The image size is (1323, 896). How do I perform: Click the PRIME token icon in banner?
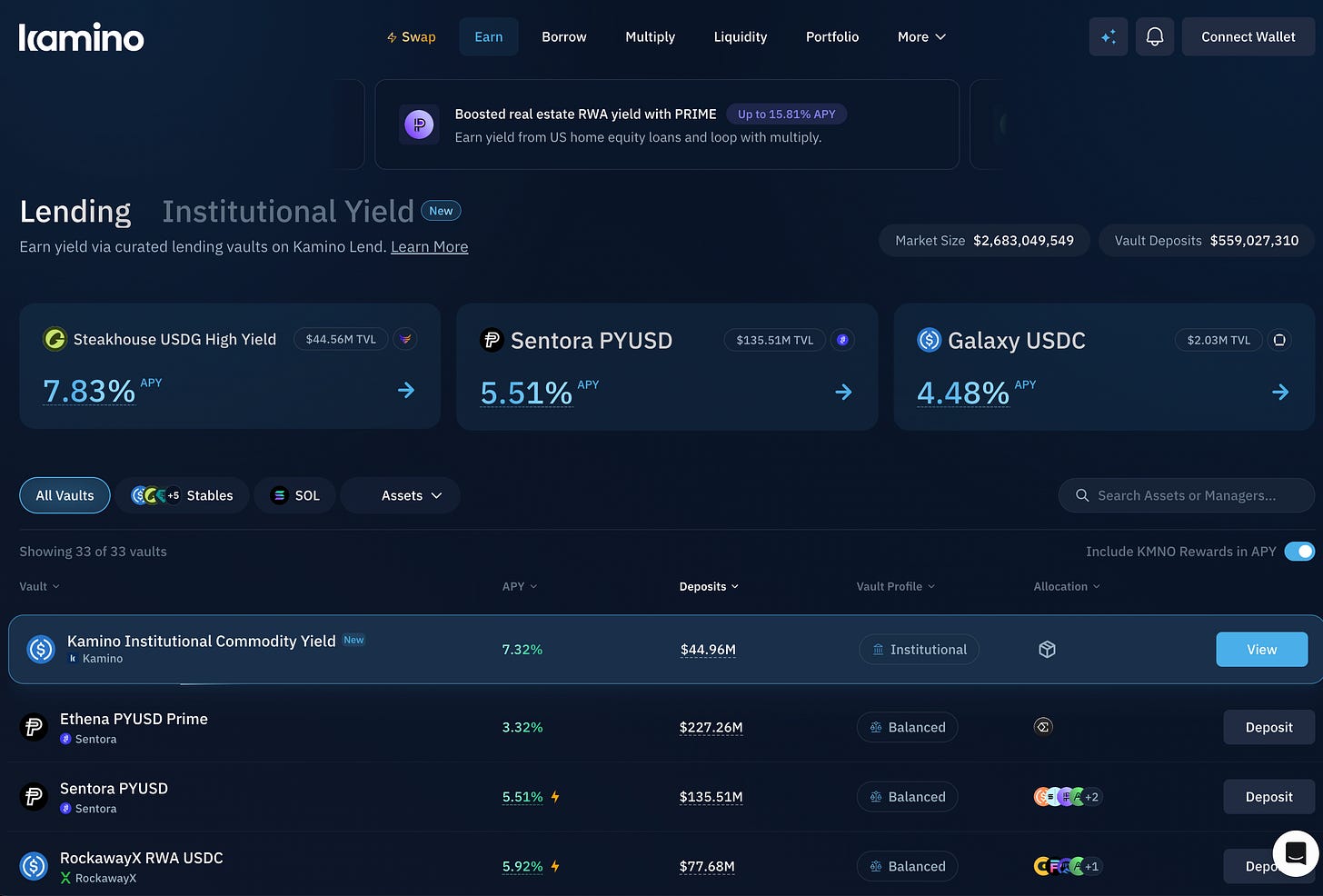419,124
